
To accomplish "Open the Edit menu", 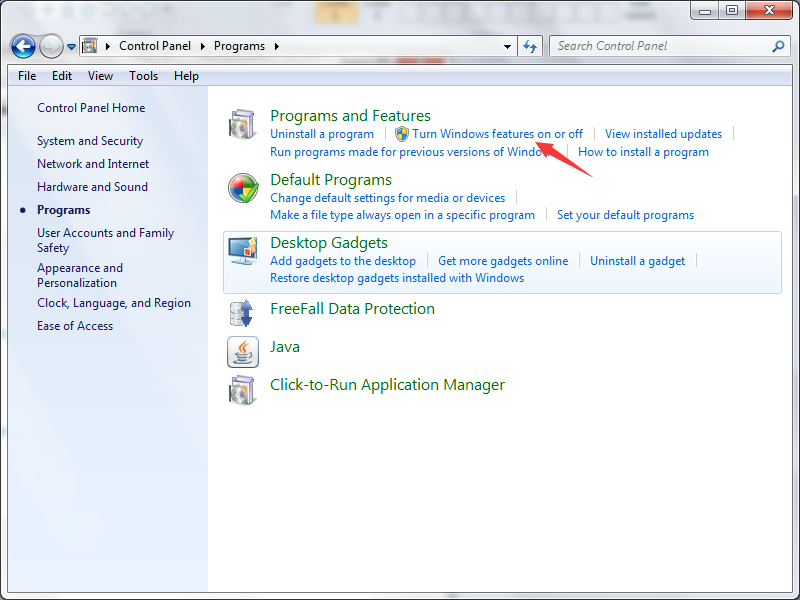I will (62, 76).
